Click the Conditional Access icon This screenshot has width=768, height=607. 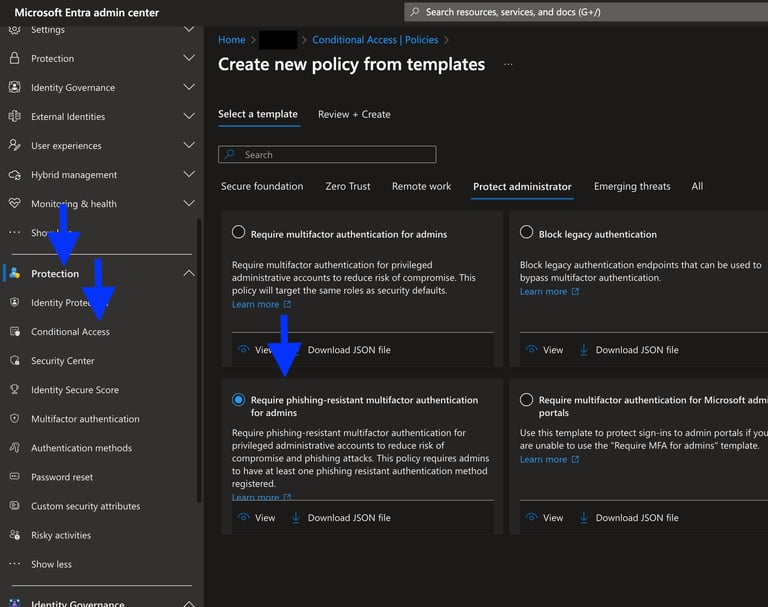click(x=15, y=331)
